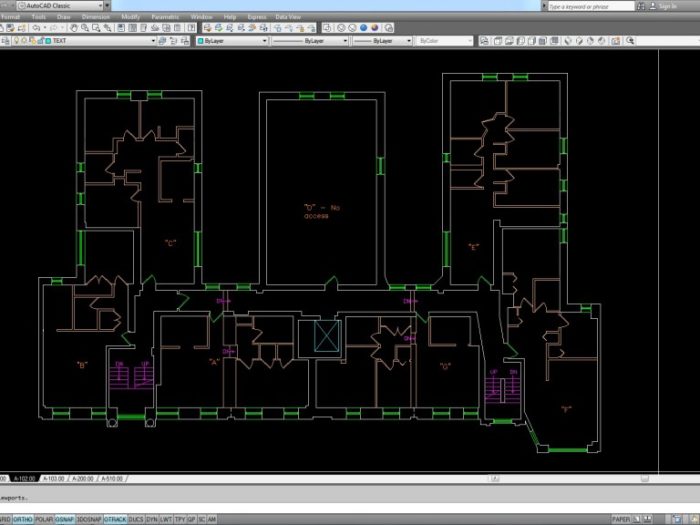The width and height of the screenshot is (700, 525).
Task: Open the Tools menu
Action: click(39, 17)
